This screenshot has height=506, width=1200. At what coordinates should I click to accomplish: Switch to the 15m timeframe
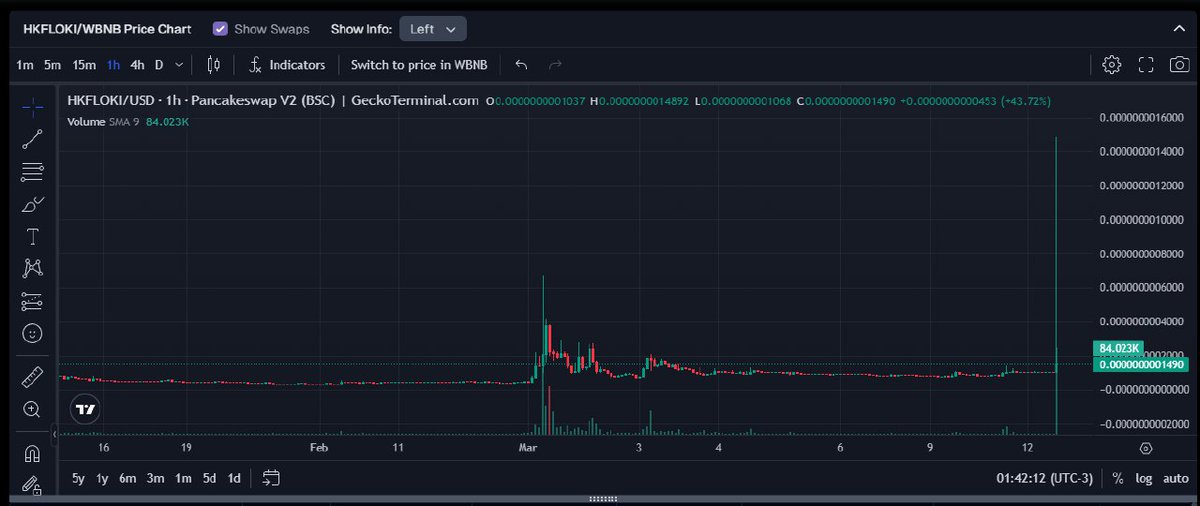[84, 65]
